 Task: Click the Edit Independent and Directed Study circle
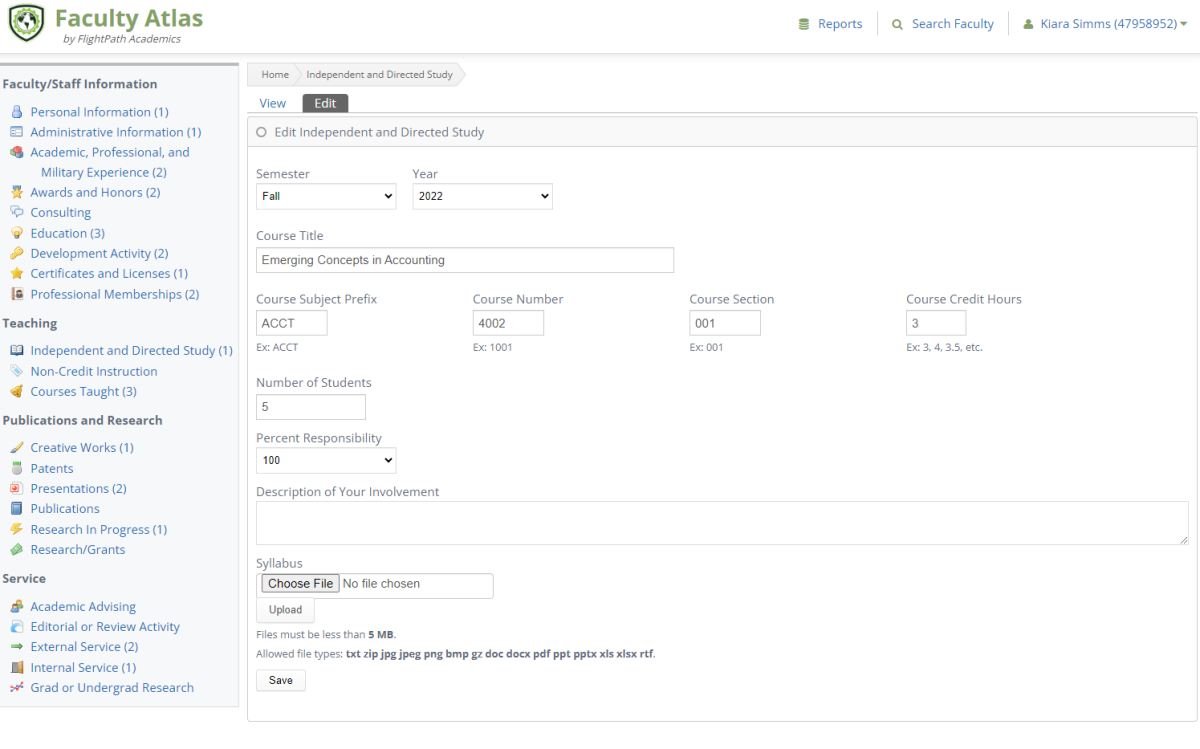262,132
